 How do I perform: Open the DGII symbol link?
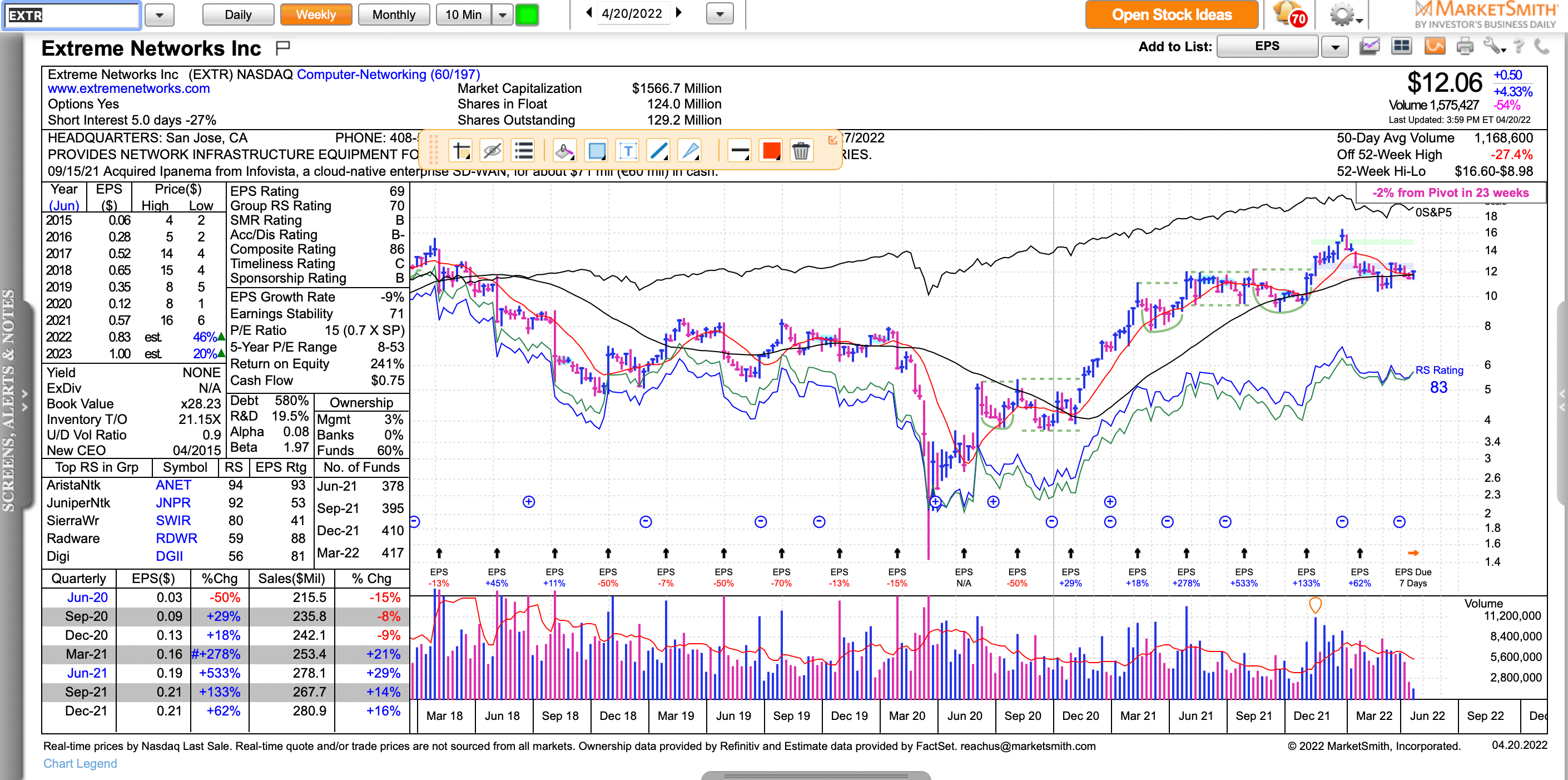[169, 556]
